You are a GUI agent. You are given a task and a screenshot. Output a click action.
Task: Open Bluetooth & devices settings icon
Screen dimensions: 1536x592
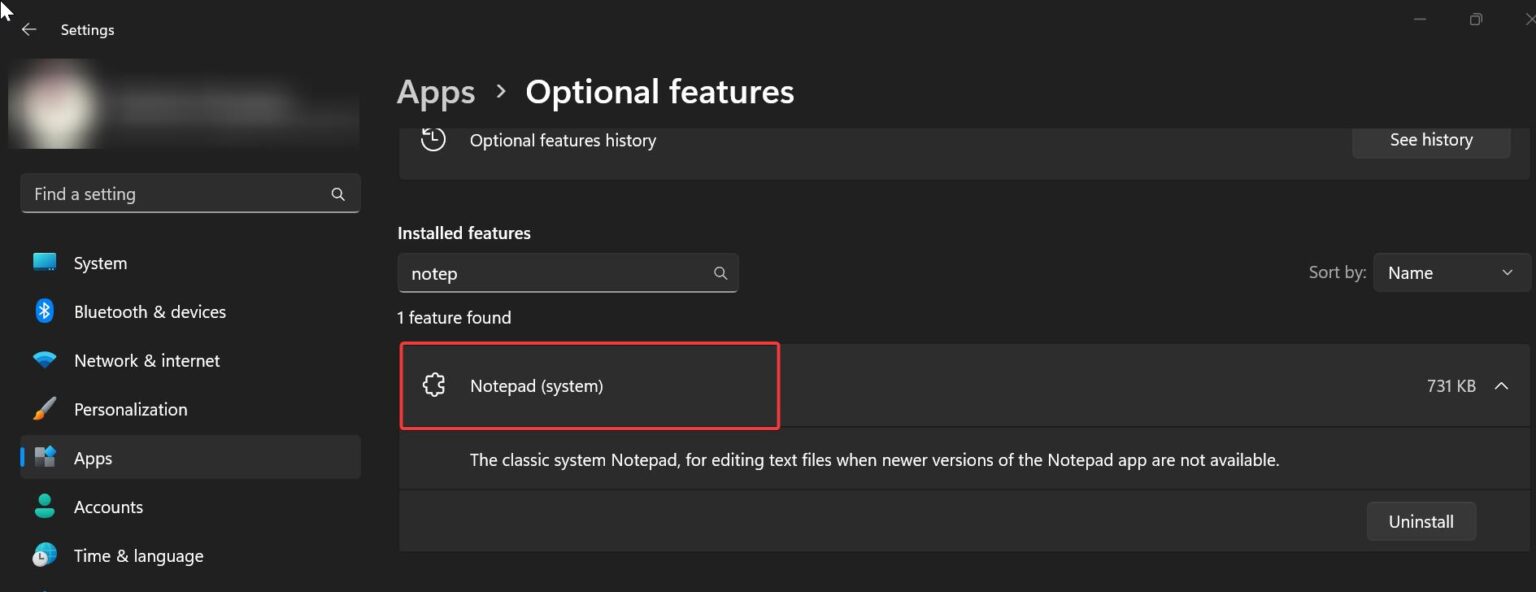tap(44, 311)
